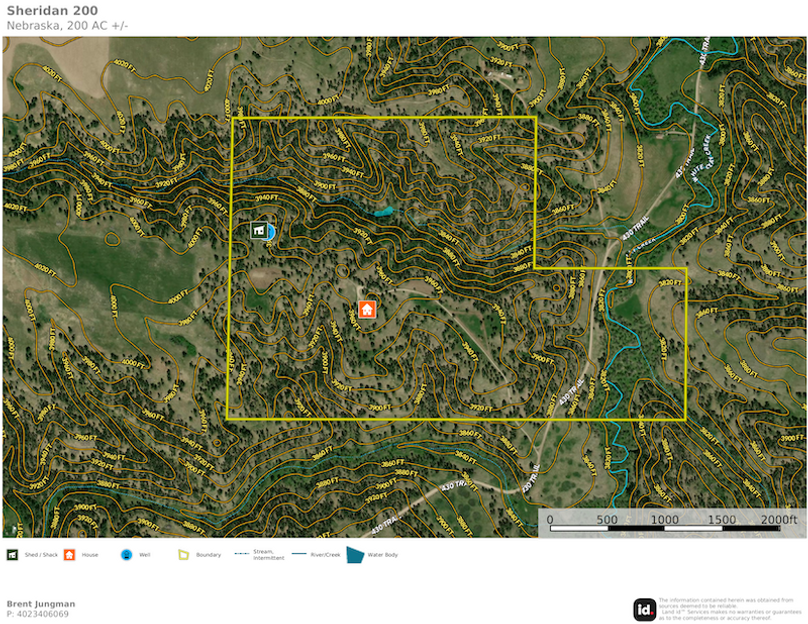The height and width of the screenshot is (624, 808).
Task: Click the small pond near the shed marker
Action: tap(382, 212)
